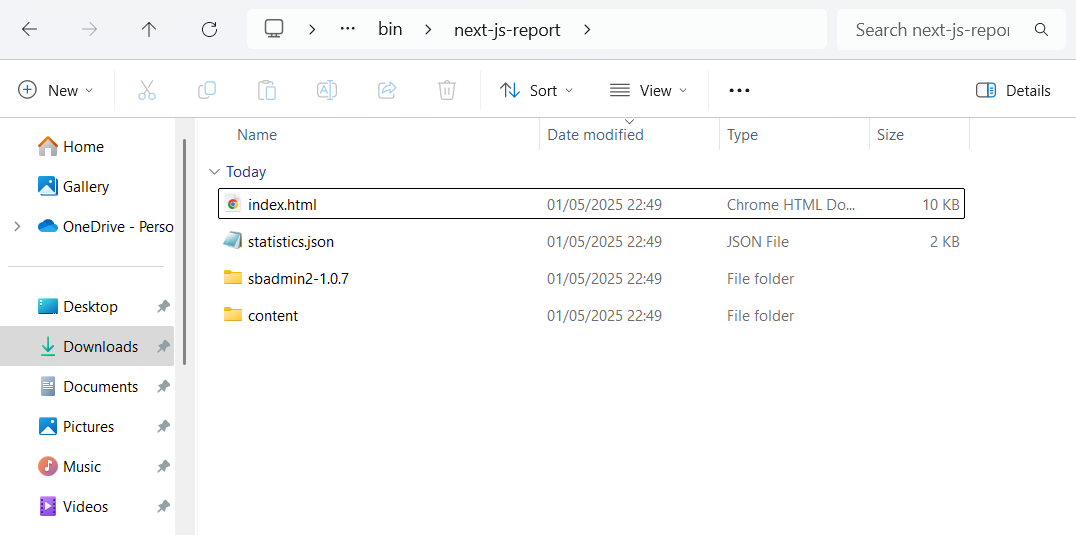This screenshot has width=1076, height=535.
Task: Expand the OneDrive - Personal tree node
Action: point(17,226)
